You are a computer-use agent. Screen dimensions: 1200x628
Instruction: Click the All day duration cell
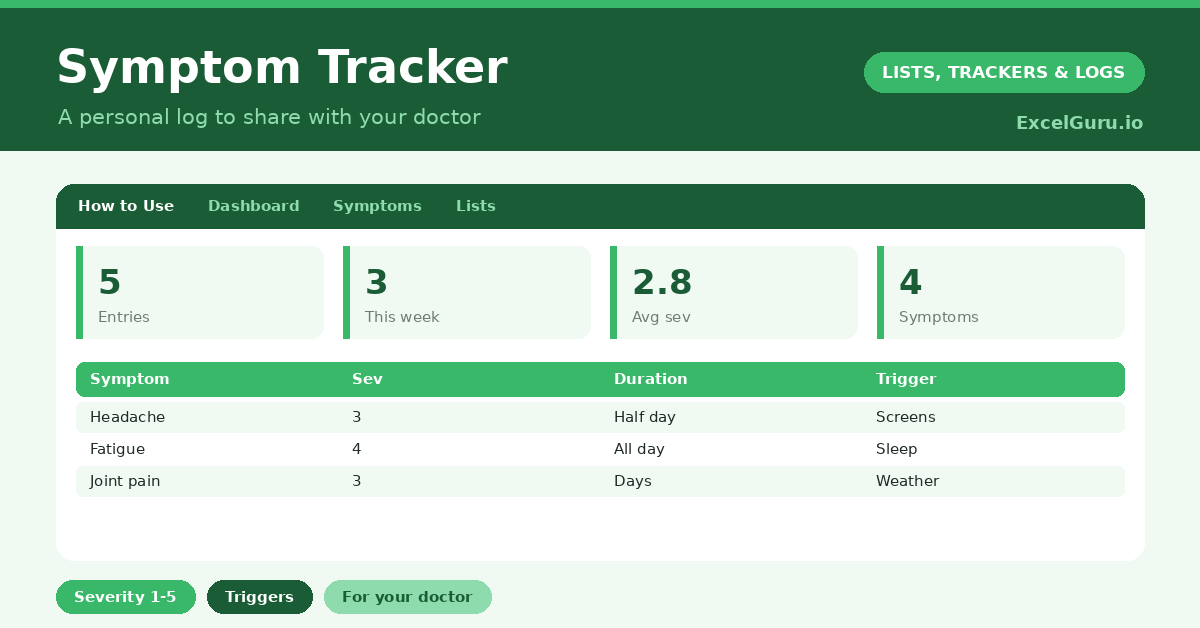tap(639, 449)
